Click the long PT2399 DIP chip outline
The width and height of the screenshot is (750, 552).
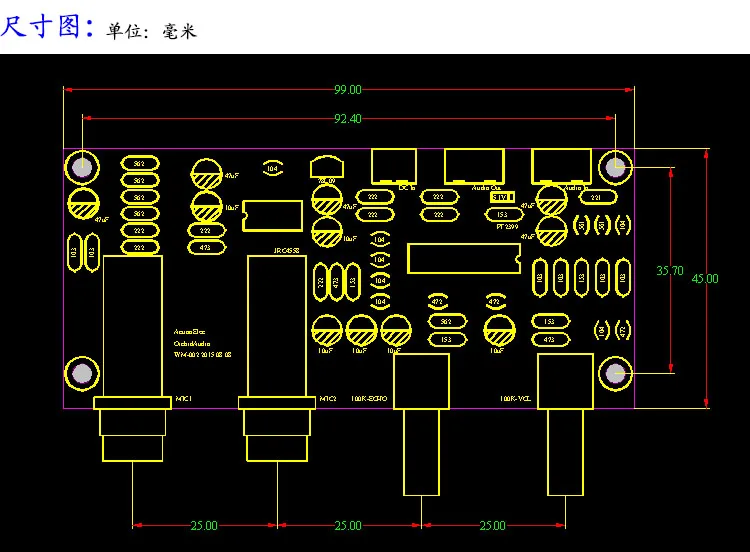pos(463,258)
